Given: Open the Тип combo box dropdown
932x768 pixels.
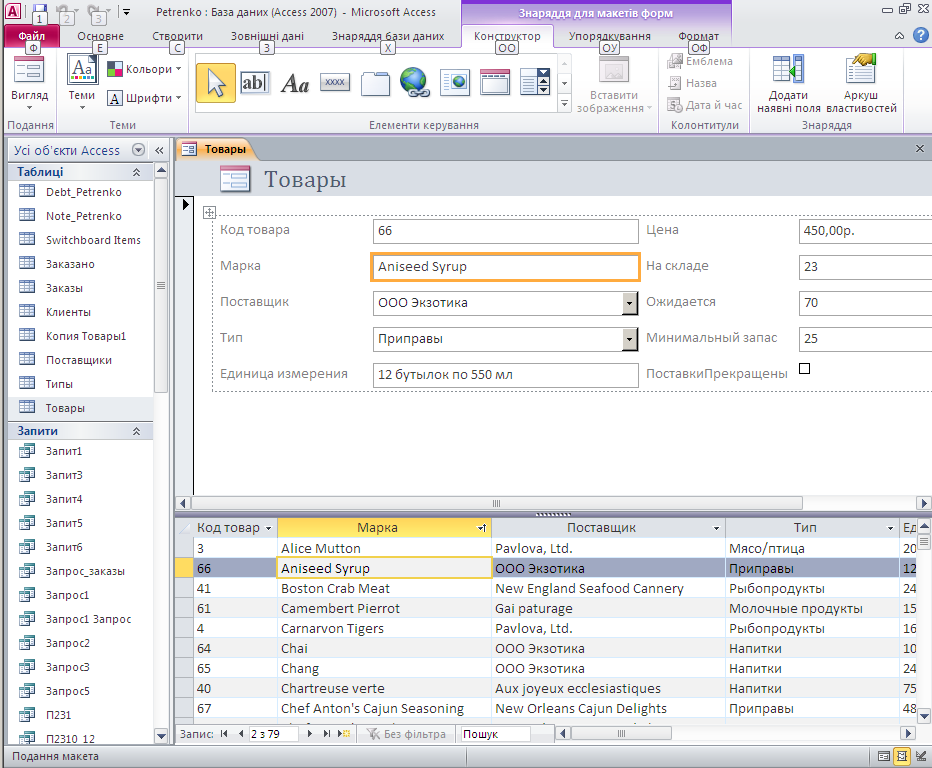Looking at the screenshot, I should (x=629, y=339).
